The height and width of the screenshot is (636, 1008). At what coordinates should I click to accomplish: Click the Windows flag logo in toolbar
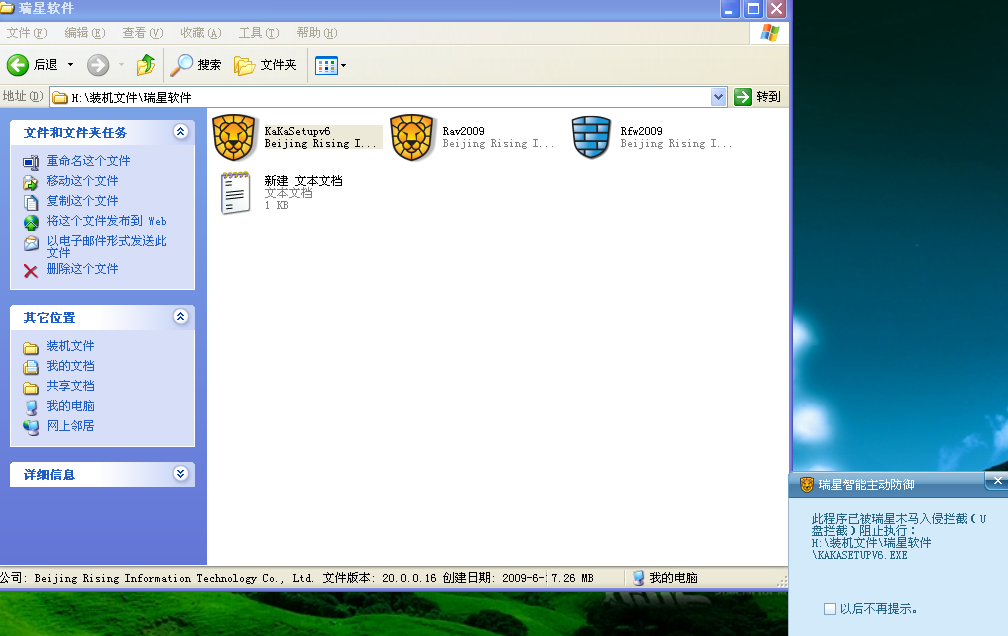tap(770, 33)
